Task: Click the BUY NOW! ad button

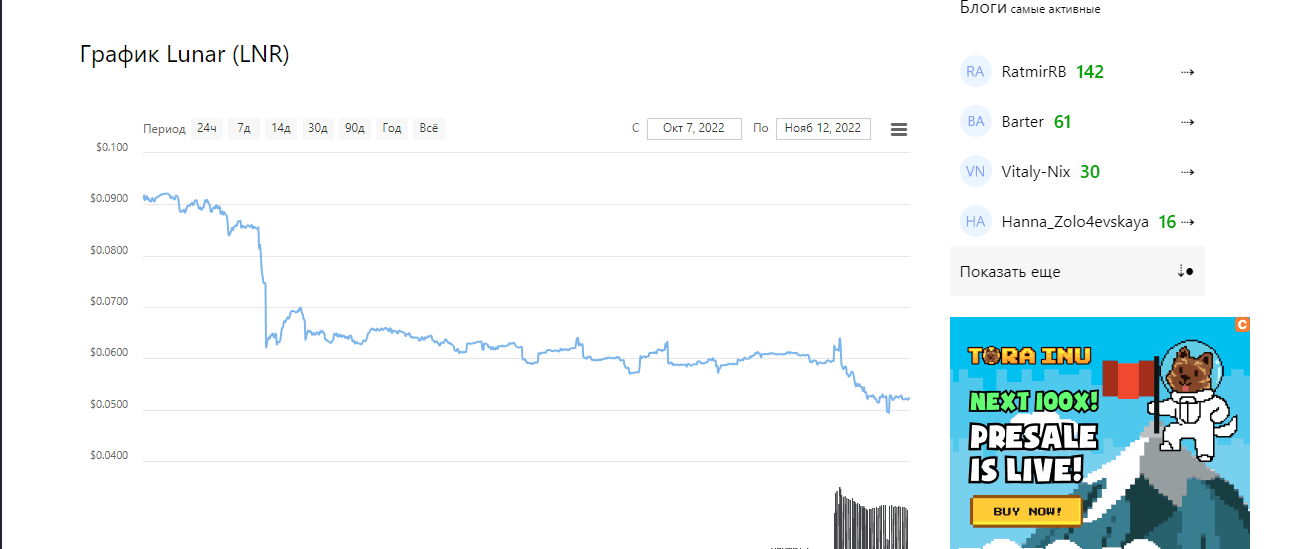Action: tap(1026, 512)
